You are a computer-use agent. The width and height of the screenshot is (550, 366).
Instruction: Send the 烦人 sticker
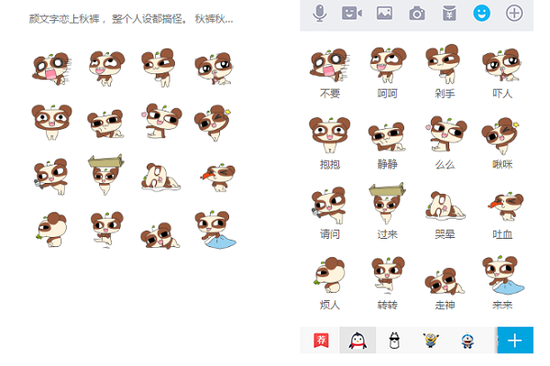click(329, 275)
